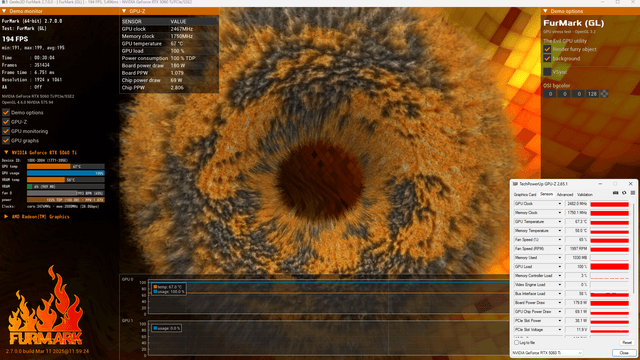Toggle the GPU graphs checkbox

pyautogui.click(x=6, y=140)
